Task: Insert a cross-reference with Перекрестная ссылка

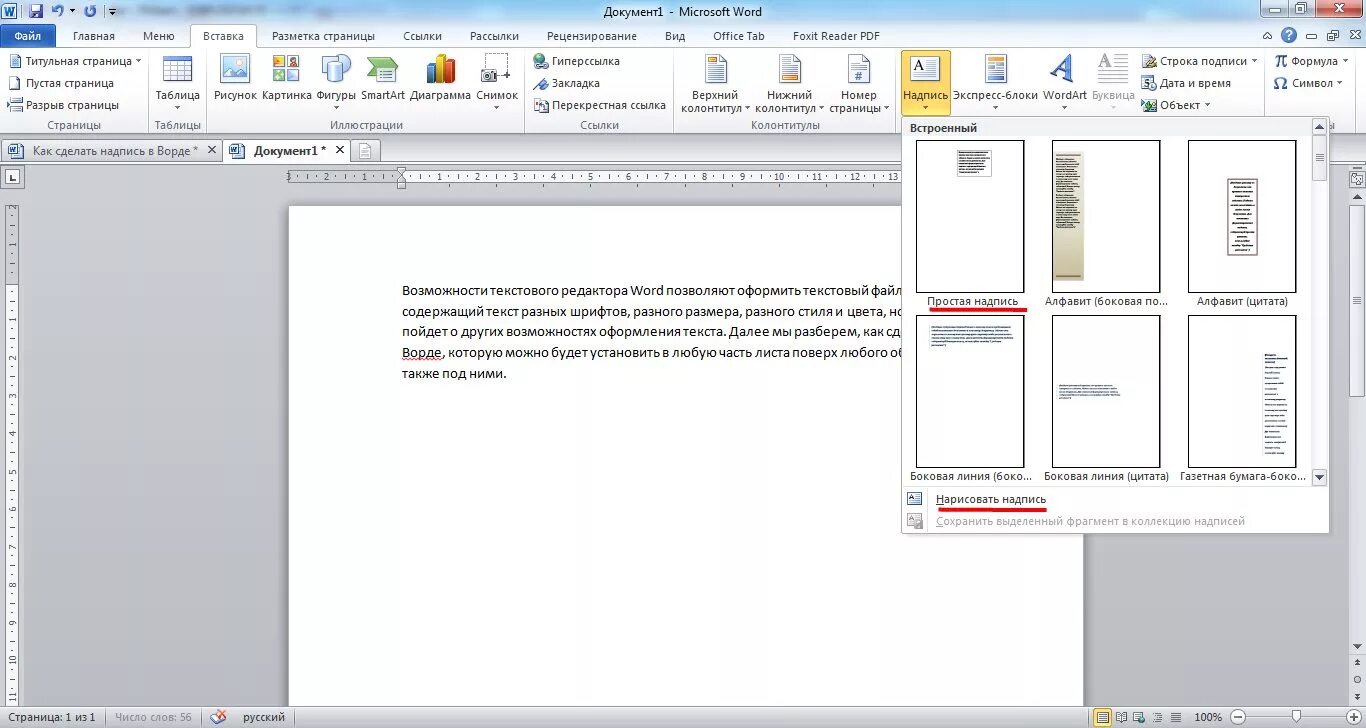Action: (600, 105)
